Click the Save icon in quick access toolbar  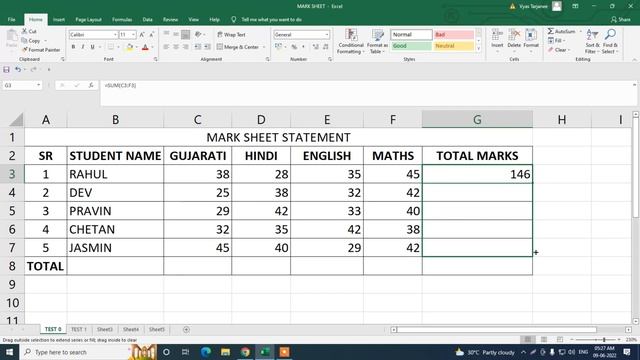(x=7, y=69)
